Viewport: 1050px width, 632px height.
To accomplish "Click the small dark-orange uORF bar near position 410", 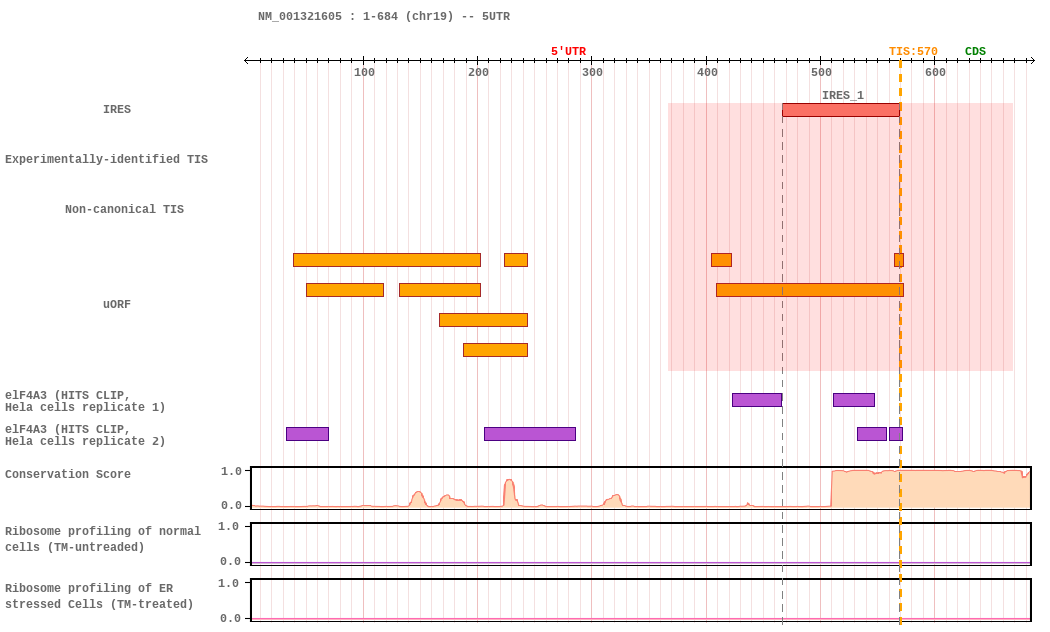I will (x=721, y=260).
